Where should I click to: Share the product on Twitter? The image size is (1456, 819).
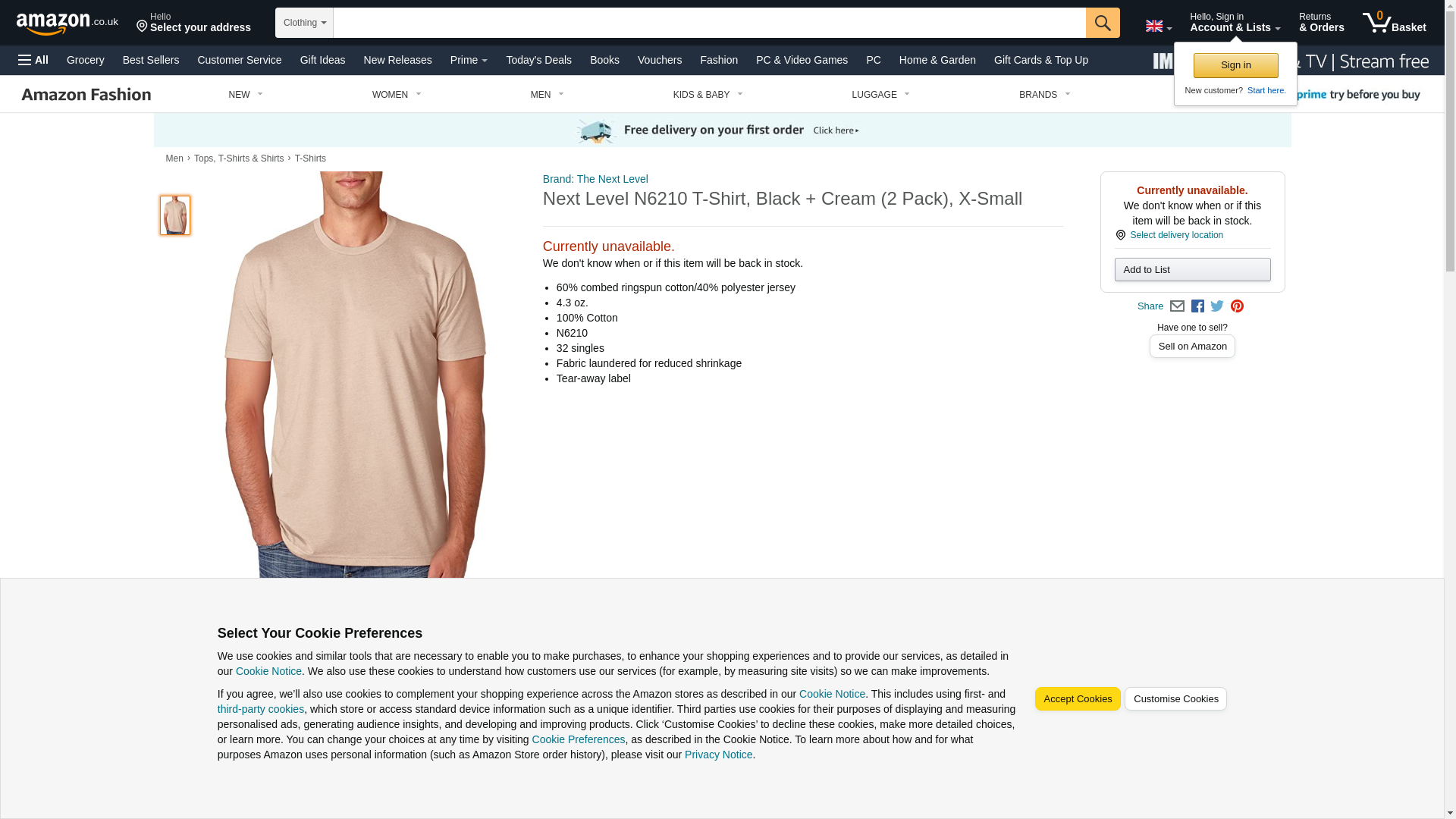coord(1217,306)
